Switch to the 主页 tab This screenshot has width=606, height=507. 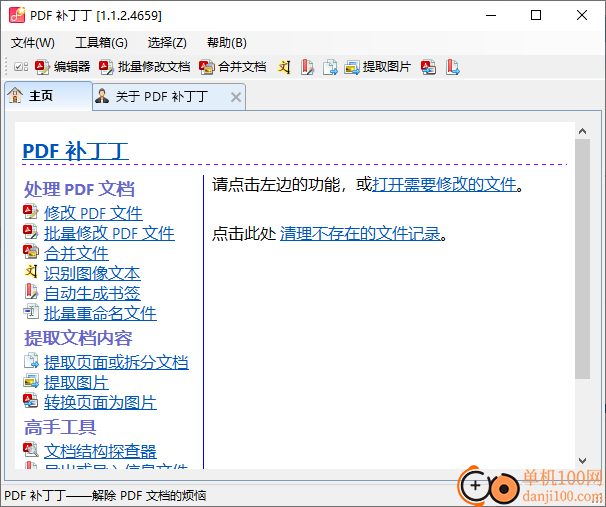[49, 96]
